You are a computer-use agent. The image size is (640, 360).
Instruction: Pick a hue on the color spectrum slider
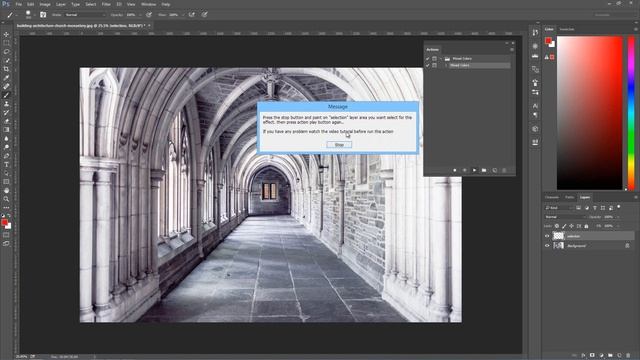[631, 113]
